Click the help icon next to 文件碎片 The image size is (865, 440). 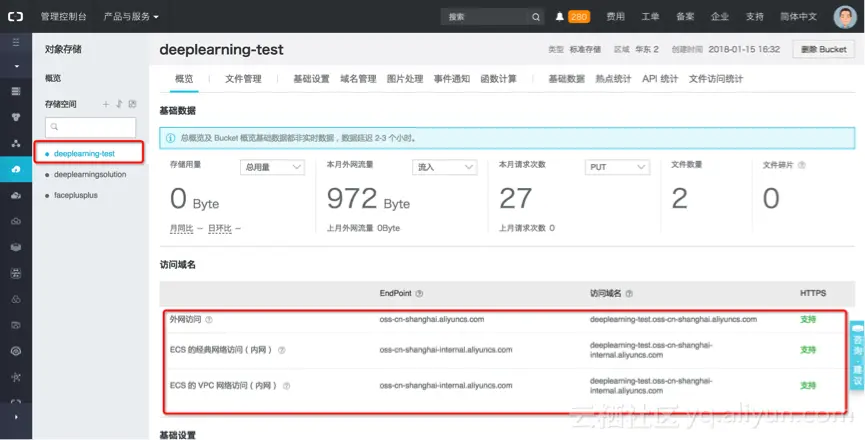802,165
